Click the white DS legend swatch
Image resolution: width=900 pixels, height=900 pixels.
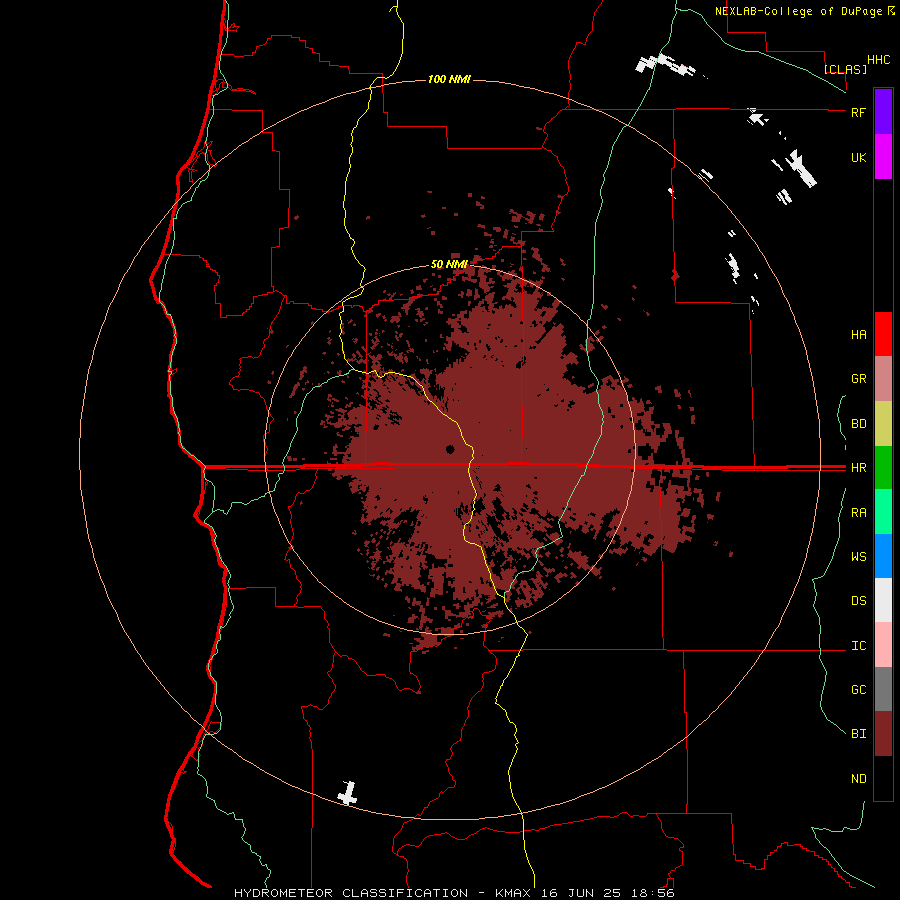(883, 600)
